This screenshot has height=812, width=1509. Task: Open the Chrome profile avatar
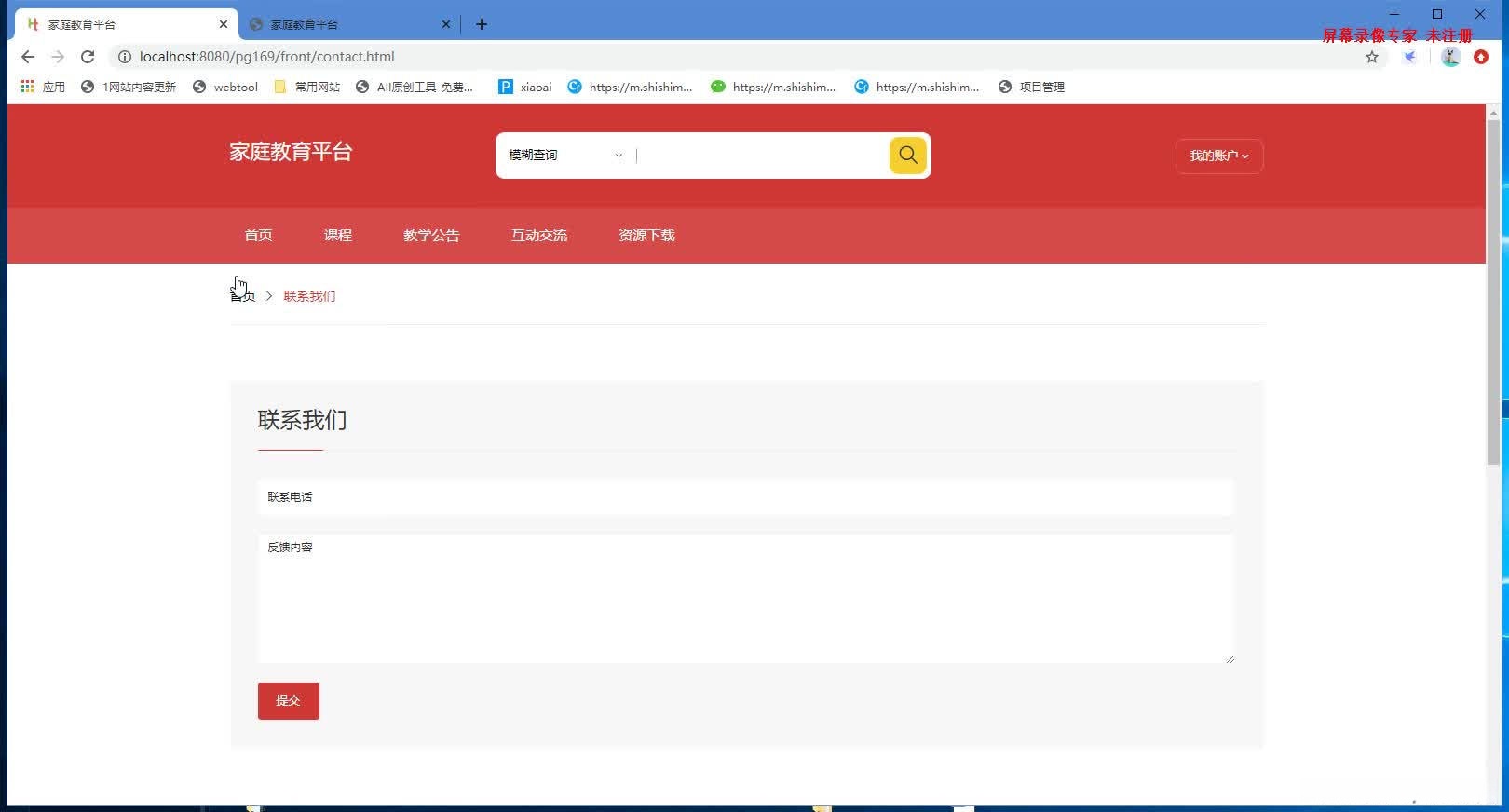pyautogui.click(x=1450, y=57)
